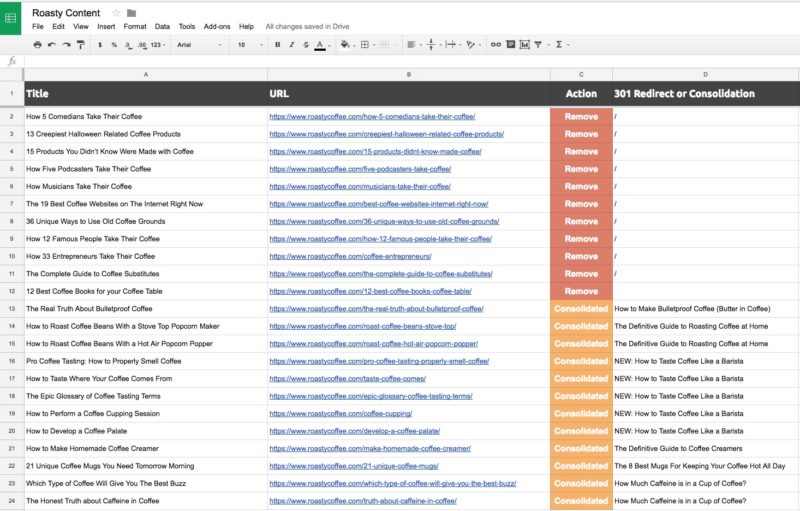This screenshot has height=511, width=800.
Task: Open the Help menu
Action: (x=246, y=27)
